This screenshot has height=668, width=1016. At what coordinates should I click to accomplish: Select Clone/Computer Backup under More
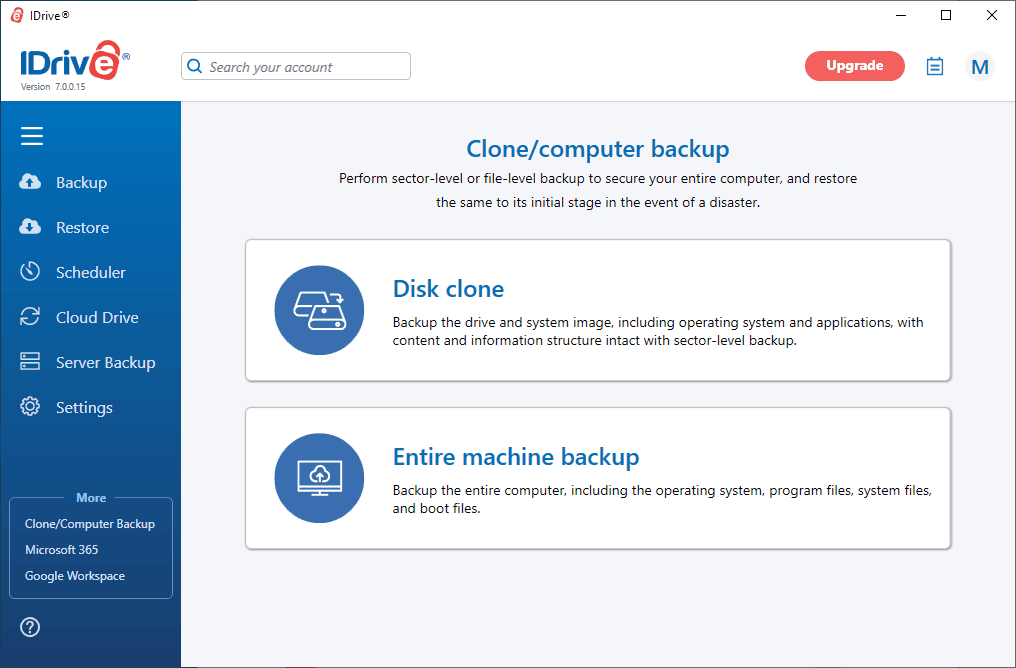[90, 524]
